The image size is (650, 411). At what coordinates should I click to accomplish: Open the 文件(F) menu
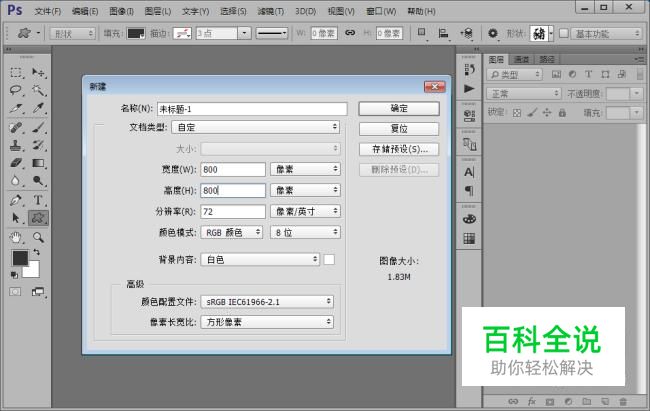pyautogui.click(x=47, y=11)
